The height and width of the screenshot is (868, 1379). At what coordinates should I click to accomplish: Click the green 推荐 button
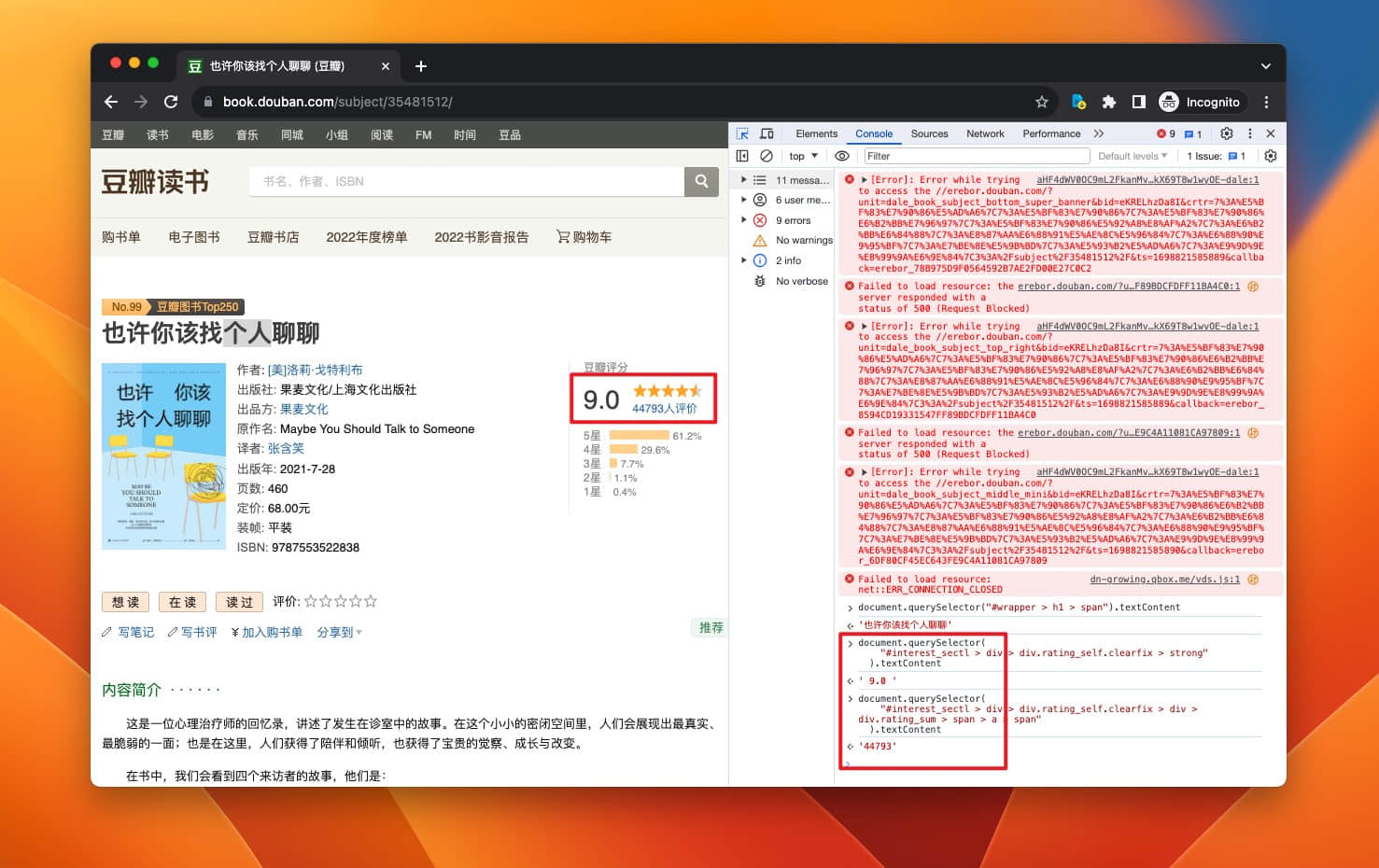(711, 627)
